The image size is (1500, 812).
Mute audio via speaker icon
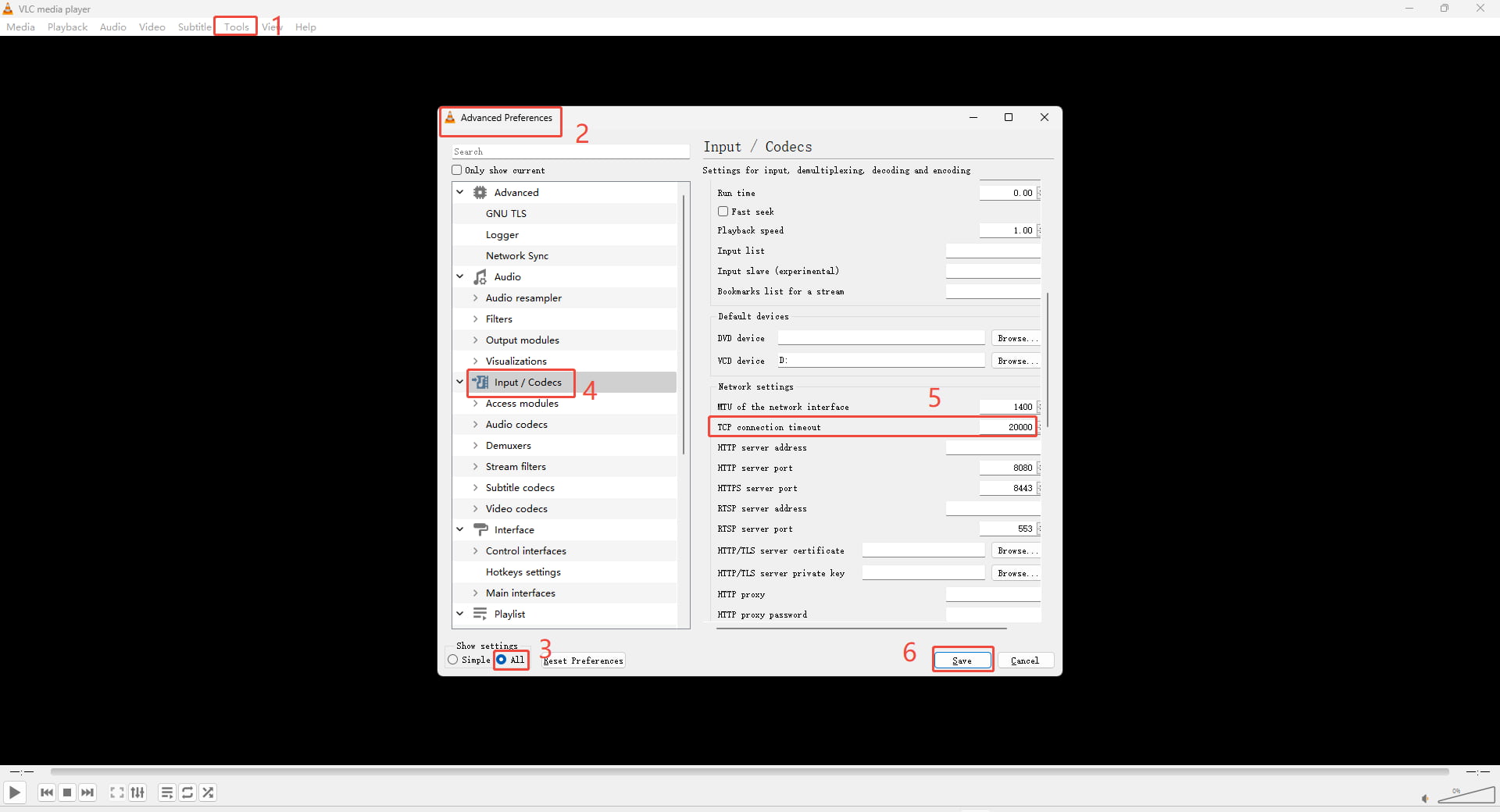pos(1425,798)
